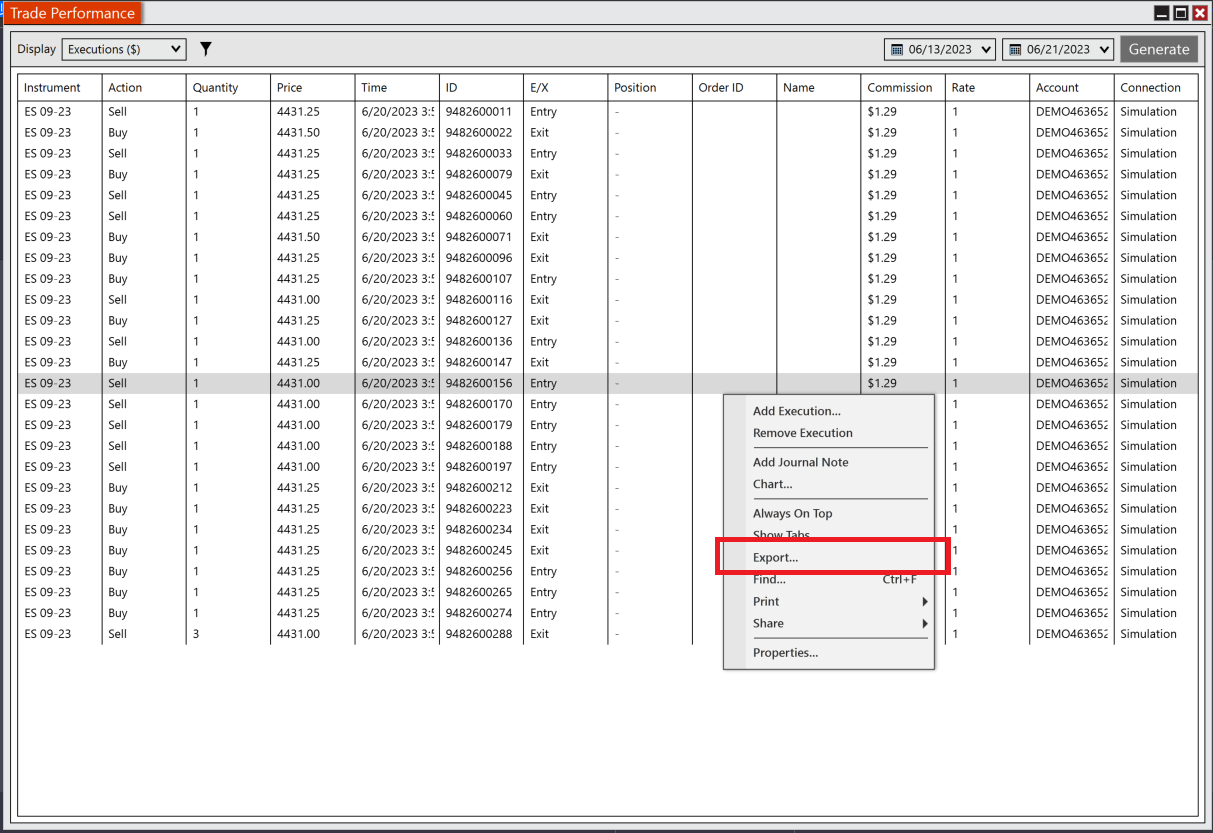Open the Print submenu arrow
The height and width of the screenshot is (833, 1213).
(926, 601)
